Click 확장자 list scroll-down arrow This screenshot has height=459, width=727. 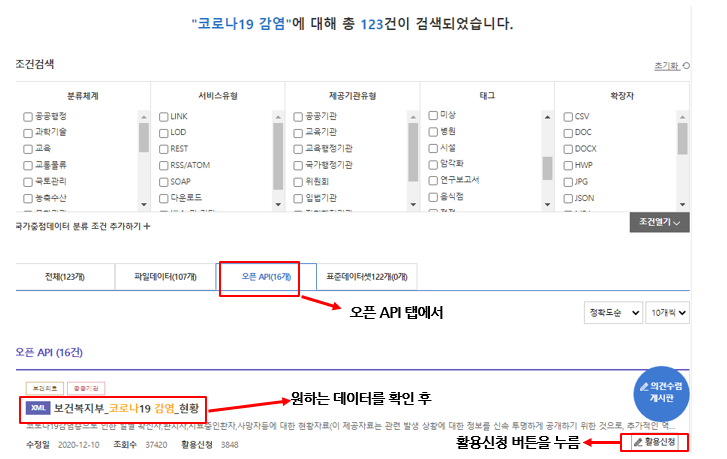(682, 204)
